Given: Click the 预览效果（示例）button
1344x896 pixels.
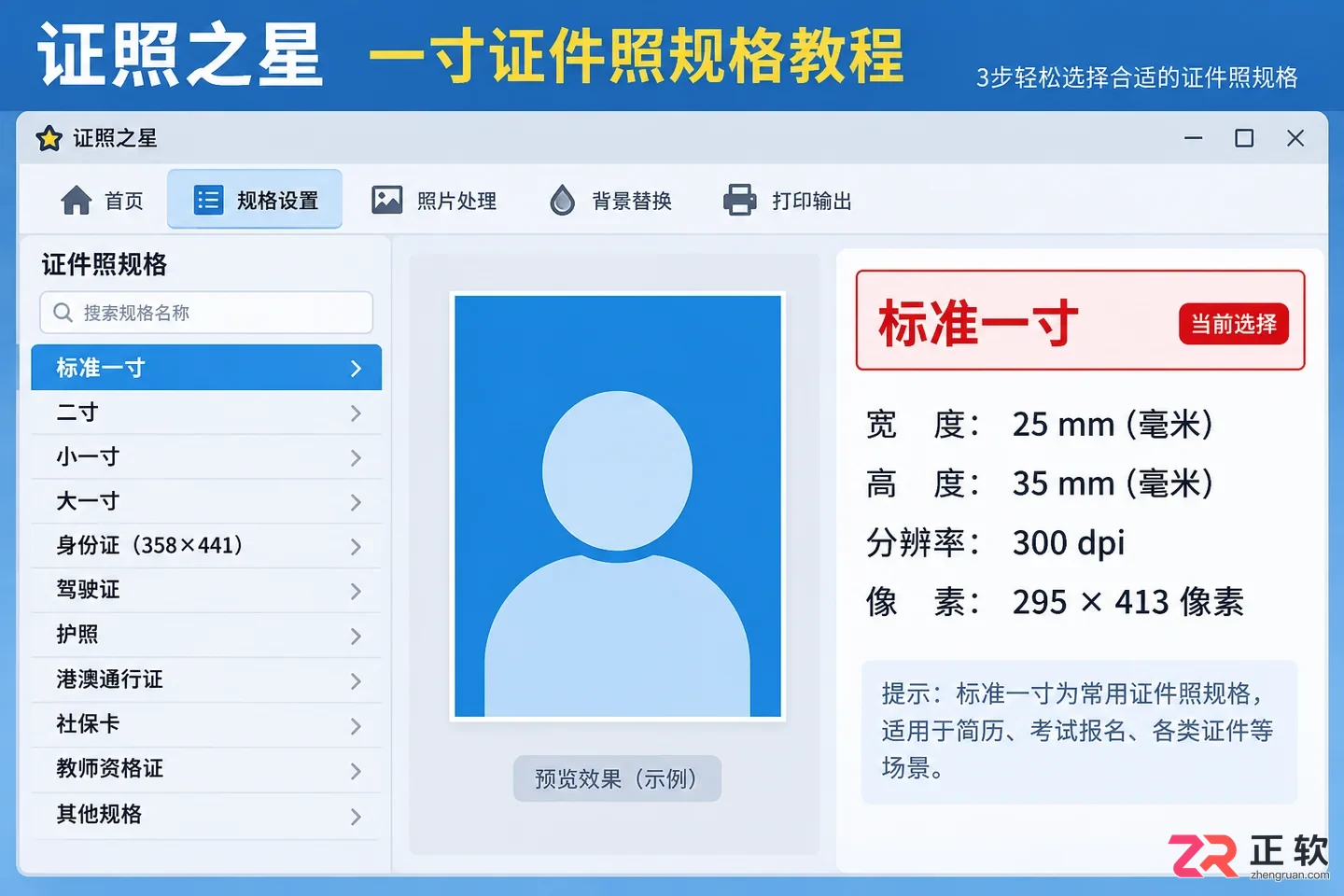Looking at the screenshot, I should [x=617, y=778].
